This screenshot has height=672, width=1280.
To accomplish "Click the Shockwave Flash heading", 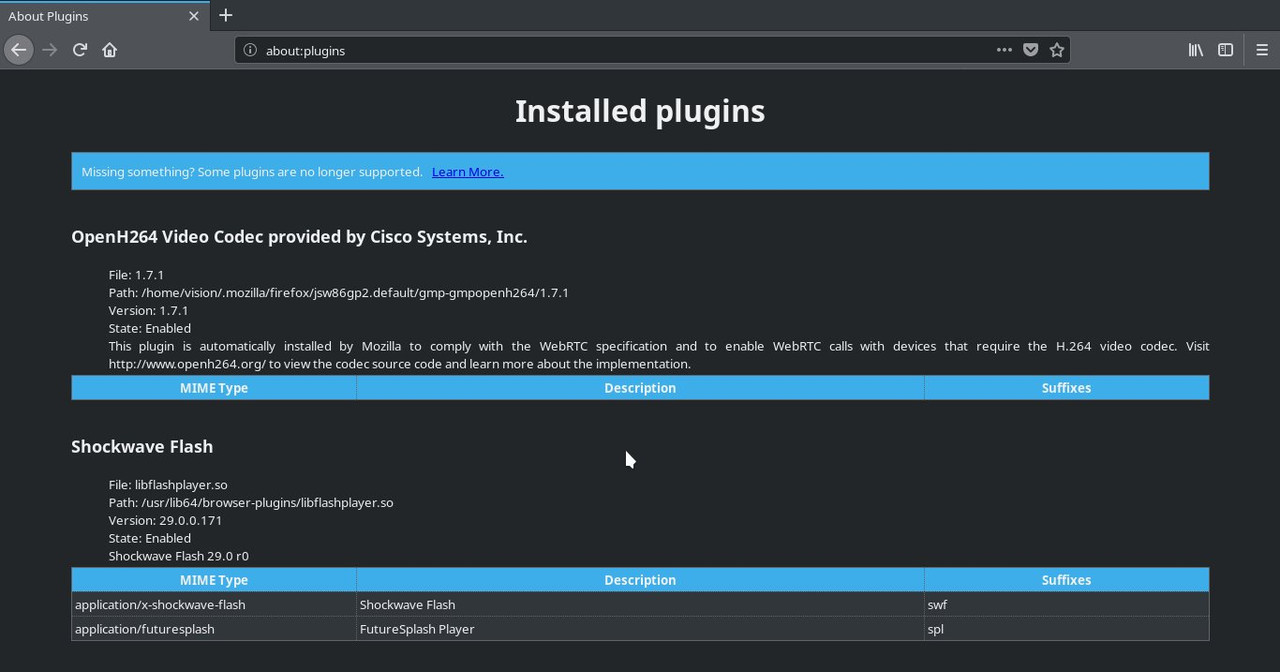I will coord(142,447).
